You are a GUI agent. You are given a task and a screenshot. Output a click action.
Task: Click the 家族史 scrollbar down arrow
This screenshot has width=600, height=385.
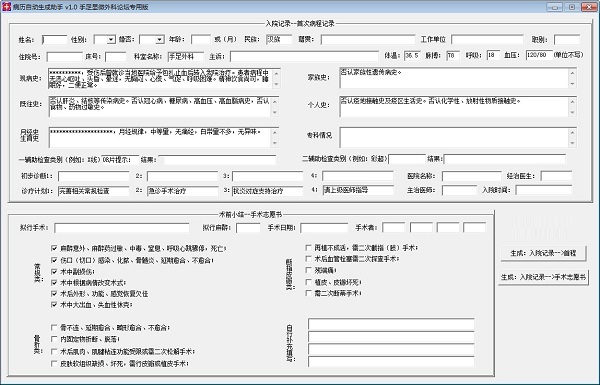[x=572, y=83]
